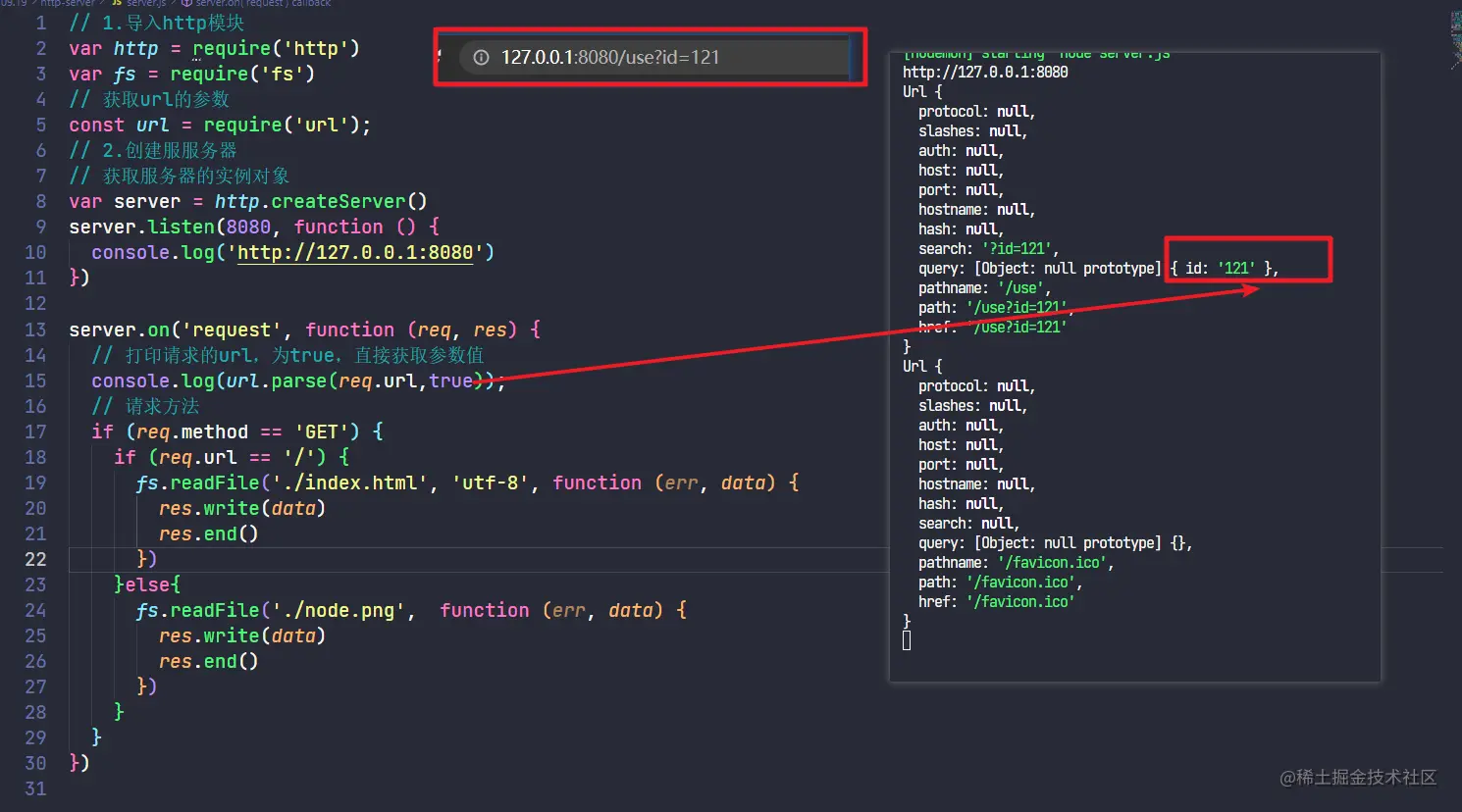Screen dimensions: 1462x812
Task: Click http.createServer() on line 8
Action: 321,201
